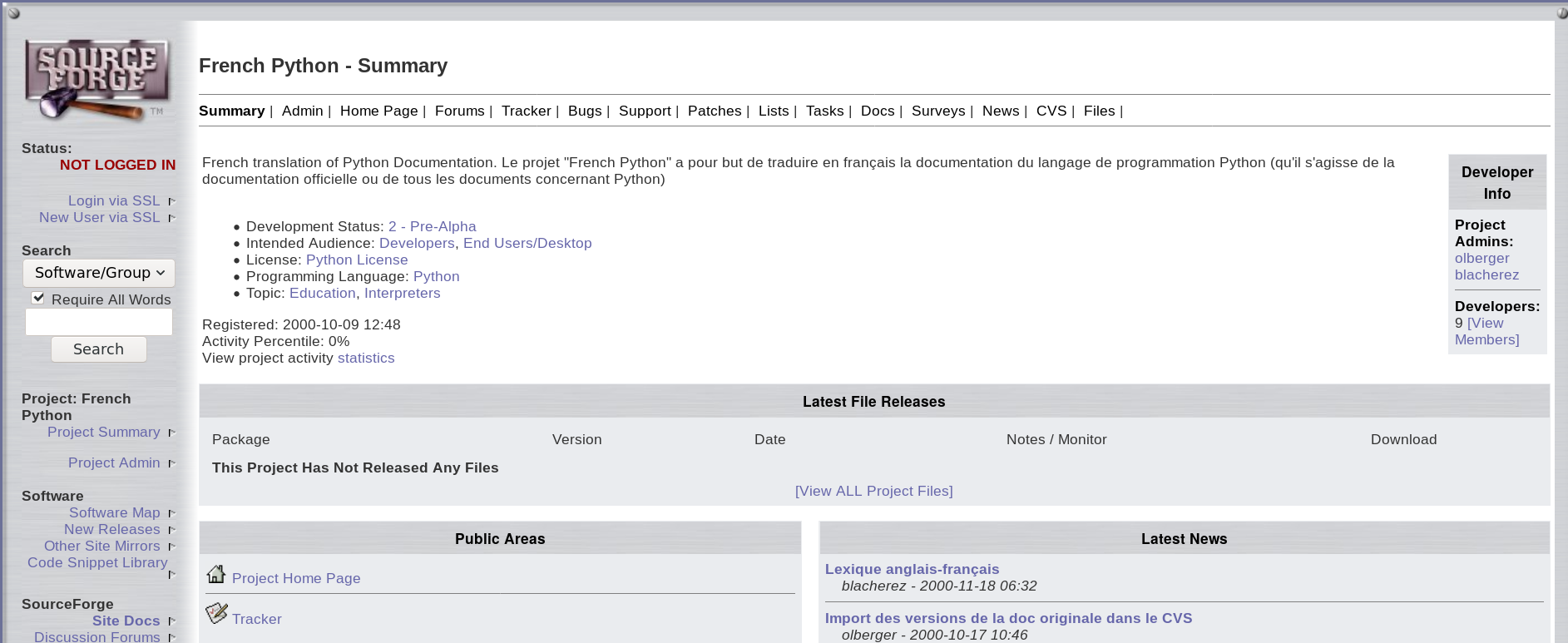This screenshot has height=643, width=1568.
Task: Click the arrow icon next to Login via SSL
Action: tap(171, 201)
